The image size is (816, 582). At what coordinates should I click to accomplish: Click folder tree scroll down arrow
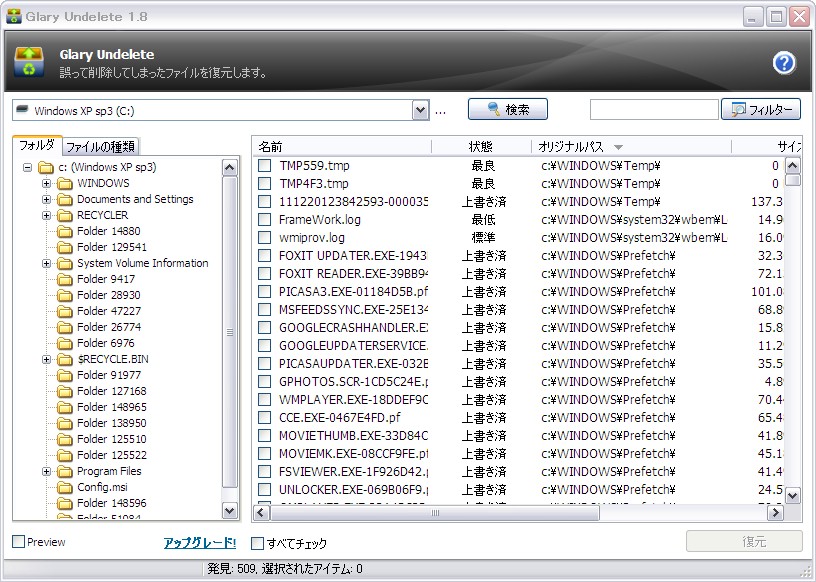point(230,511)
